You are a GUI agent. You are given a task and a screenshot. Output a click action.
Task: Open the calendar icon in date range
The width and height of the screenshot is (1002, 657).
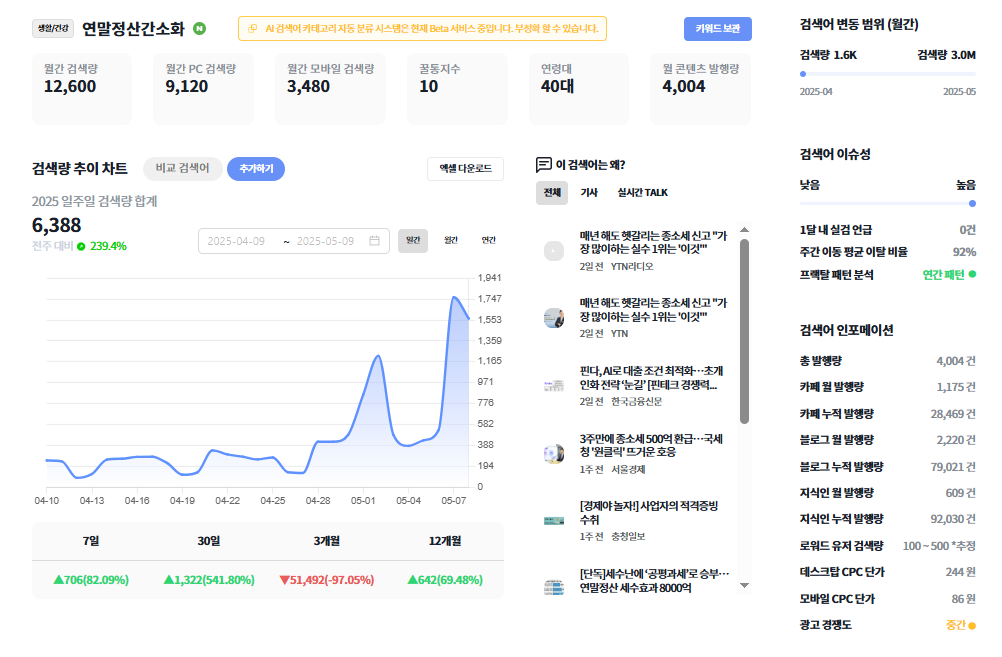(x=374, y=241)
